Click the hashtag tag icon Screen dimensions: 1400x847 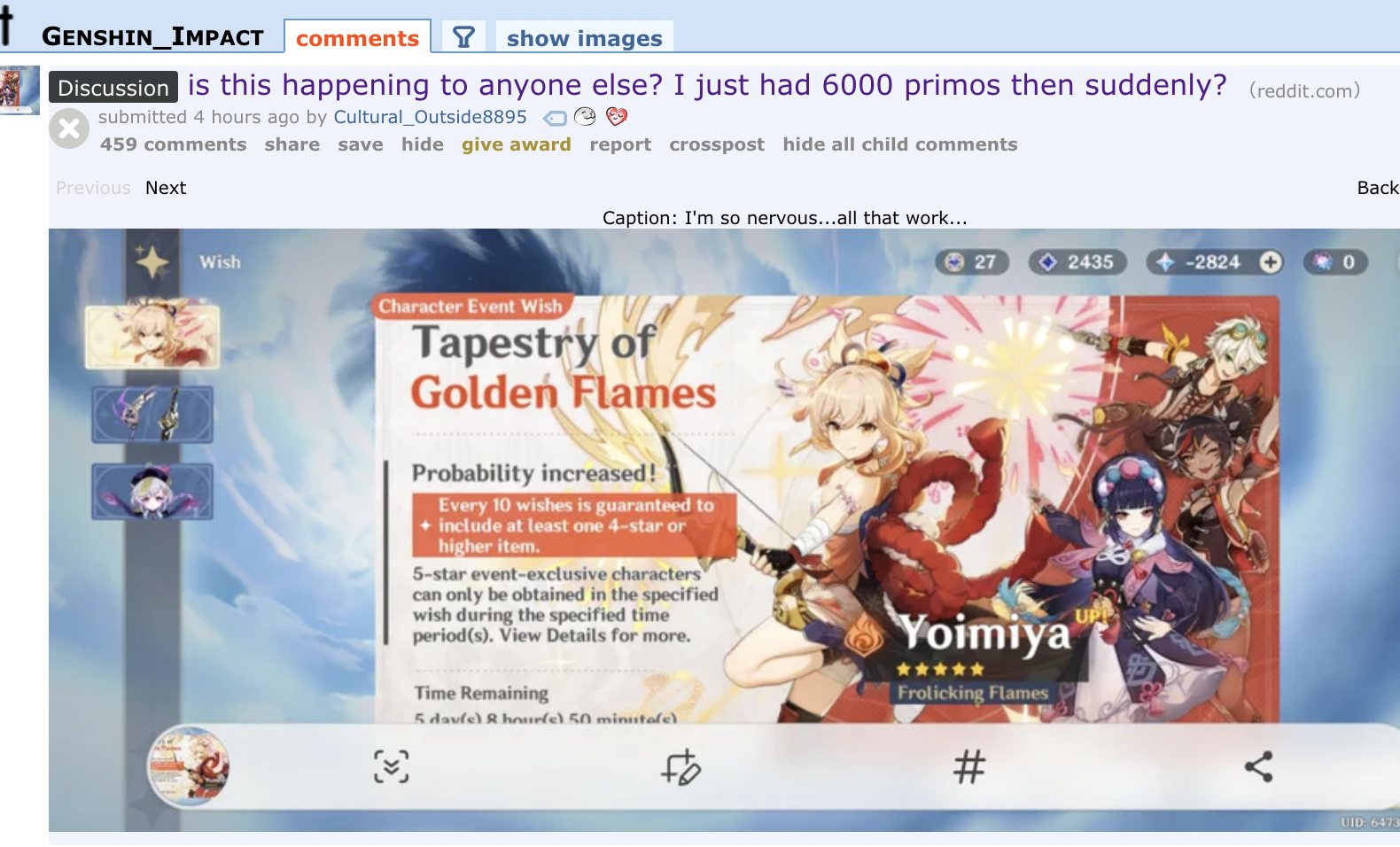[968, 766]
